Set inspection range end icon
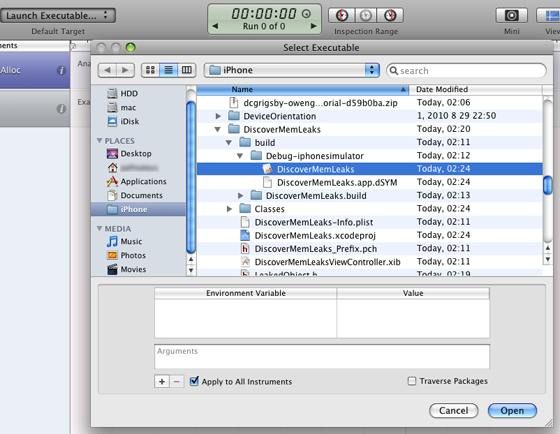Image resolution: width=560 pixels, height=434 pixels. click(x=390, y=15)
